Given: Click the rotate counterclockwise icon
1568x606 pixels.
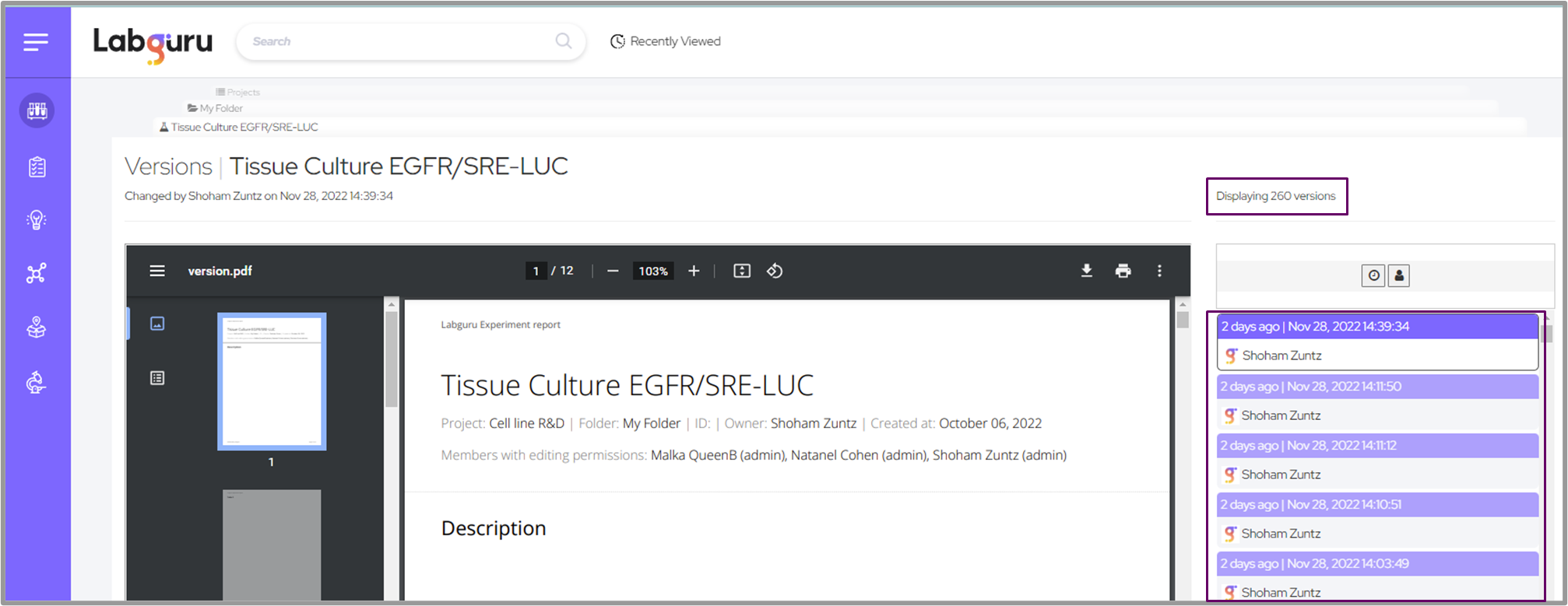Looking at the screenshot, I should click(775, 271).
